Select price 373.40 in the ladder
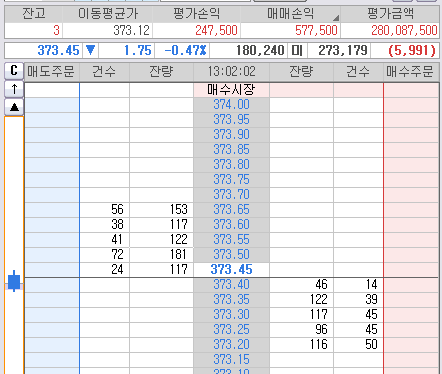Screen dimensions: 442x374 (x=231, y=285)
